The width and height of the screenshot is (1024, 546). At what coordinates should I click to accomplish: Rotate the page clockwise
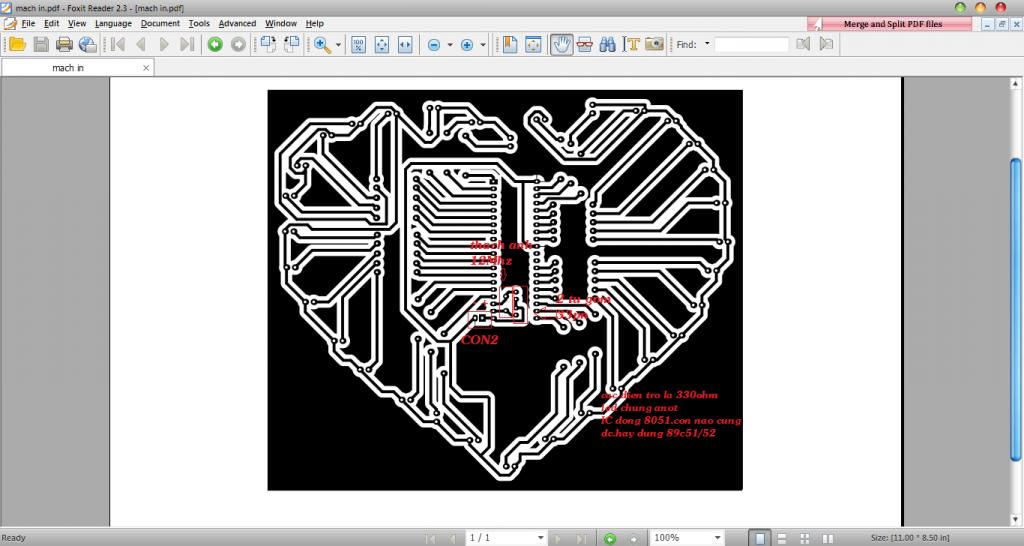click(x=268, y=44)
